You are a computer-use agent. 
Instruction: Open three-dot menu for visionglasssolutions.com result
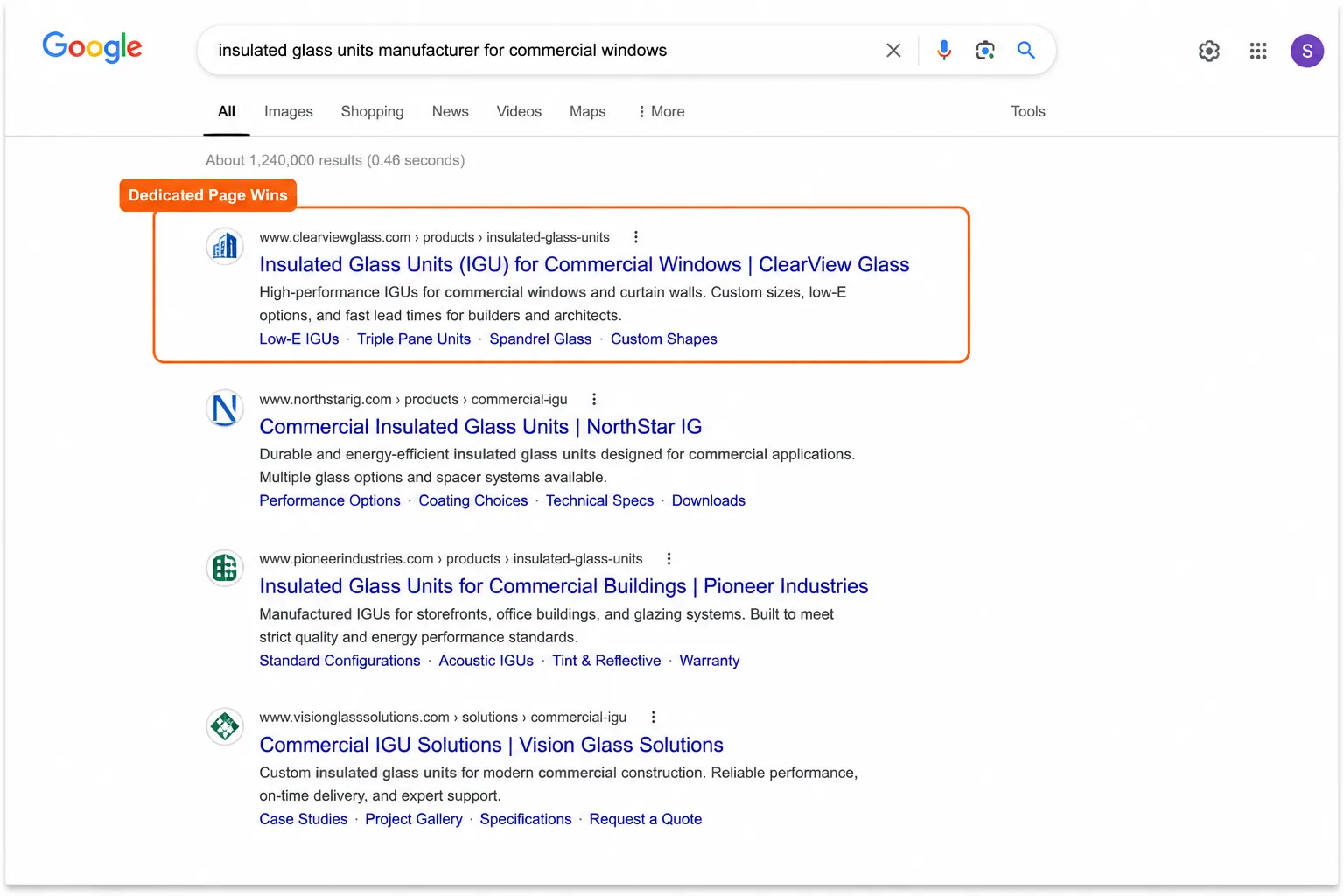point(653,717)
